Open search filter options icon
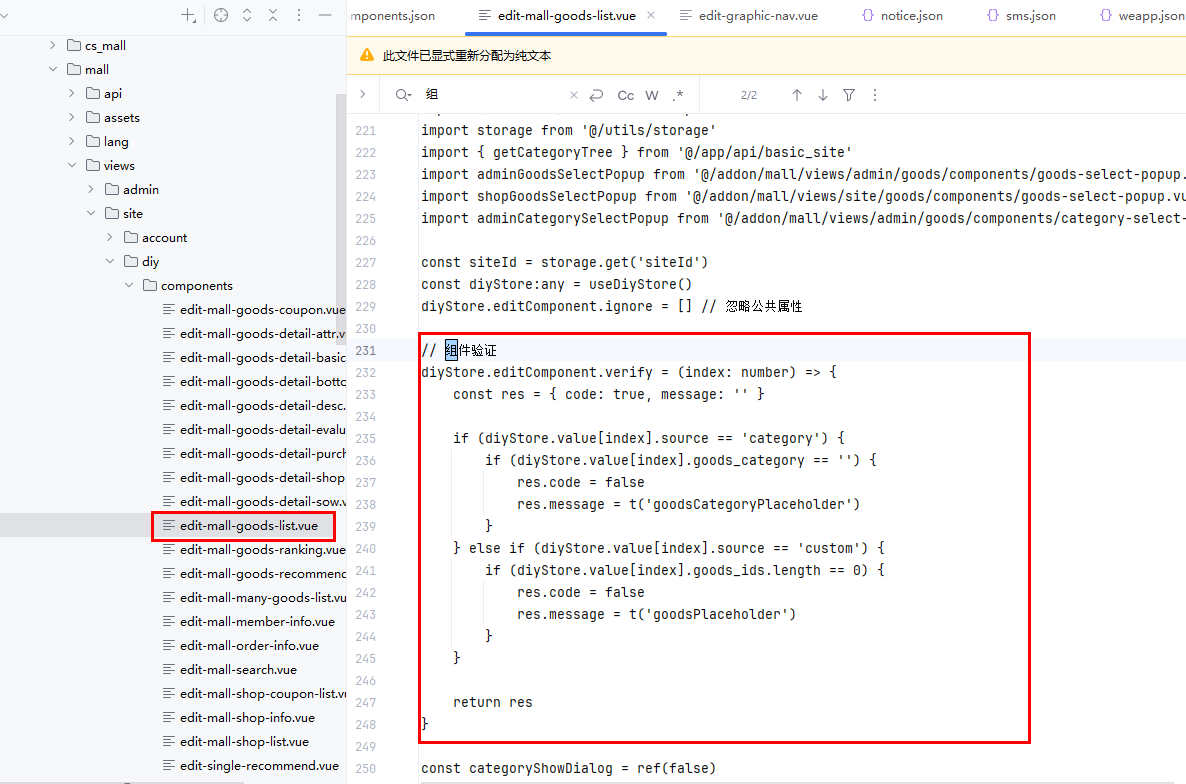This screenshot has width=1186, height=784. coord(849,95)
